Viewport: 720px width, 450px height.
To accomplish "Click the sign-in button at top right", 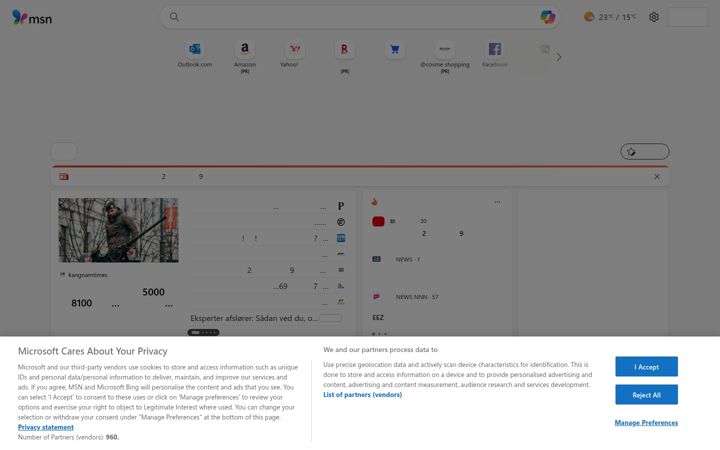I will 687,17.
